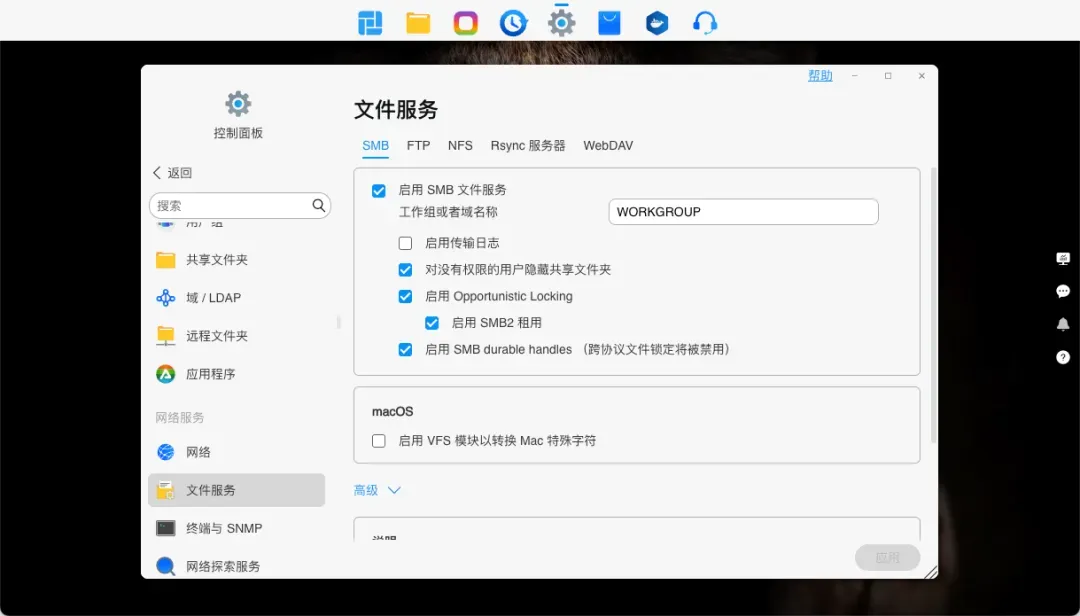
Task: Launch the backup clock app in dock
Action: pyautogui.click(x=513, y=22)
